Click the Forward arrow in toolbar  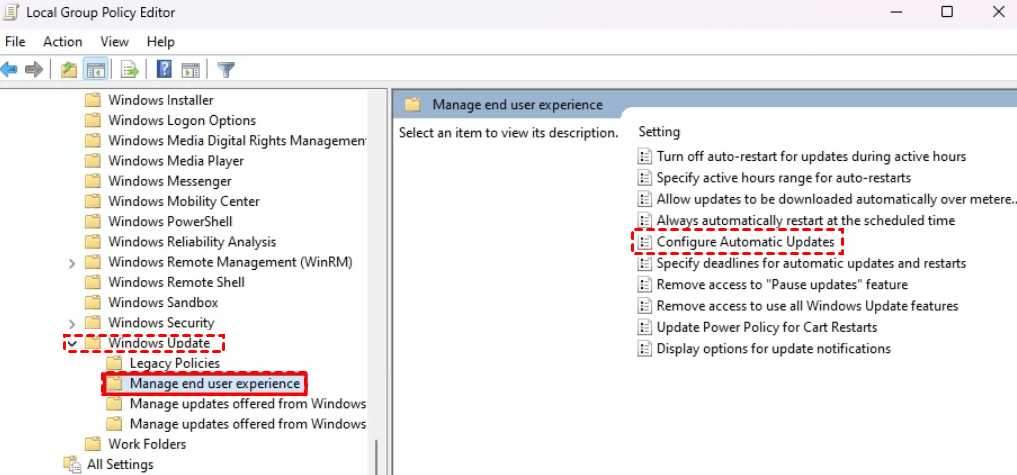(34, 69)
